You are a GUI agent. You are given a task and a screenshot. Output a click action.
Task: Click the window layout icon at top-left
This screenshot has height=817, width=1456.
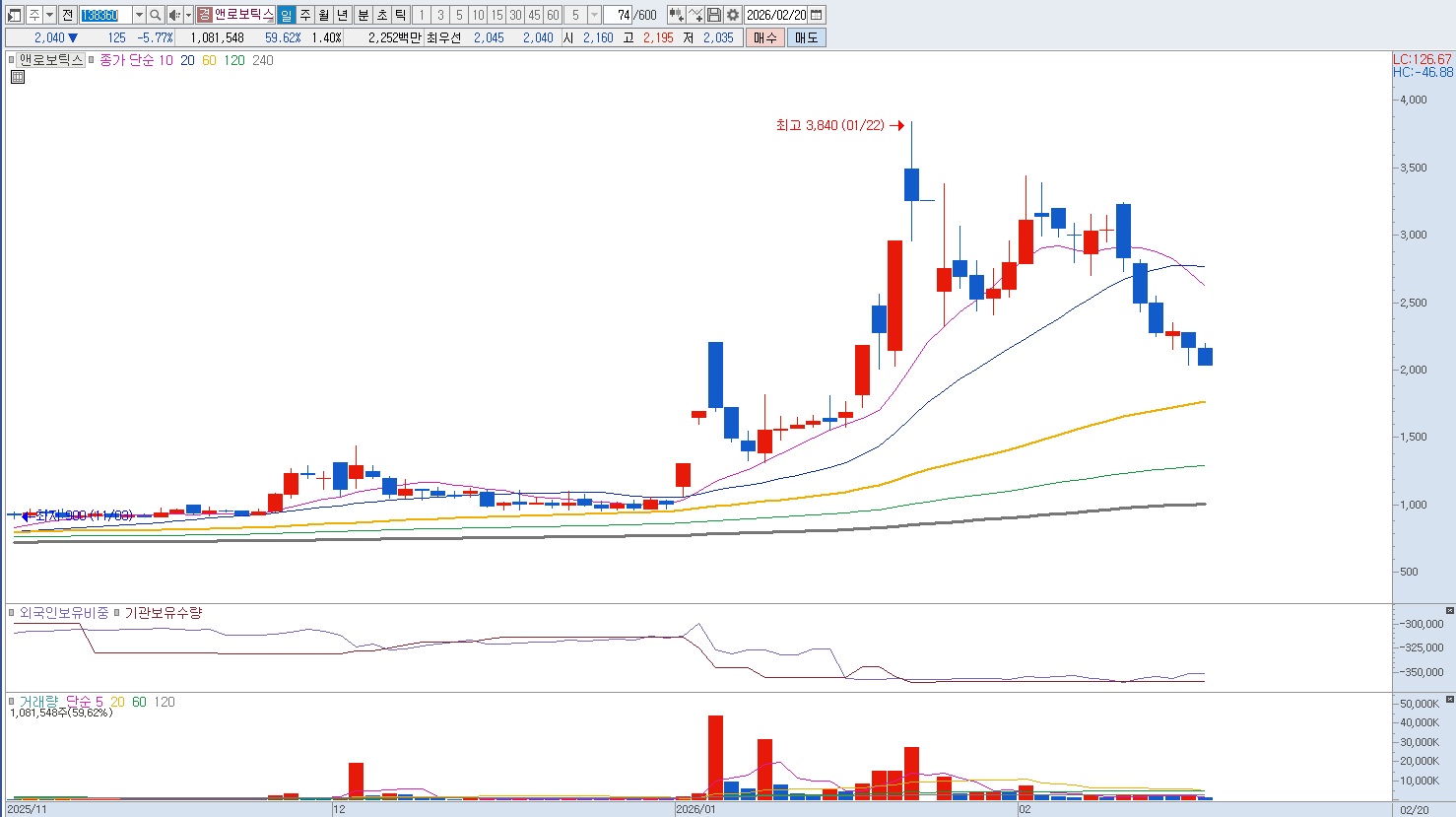14,15
